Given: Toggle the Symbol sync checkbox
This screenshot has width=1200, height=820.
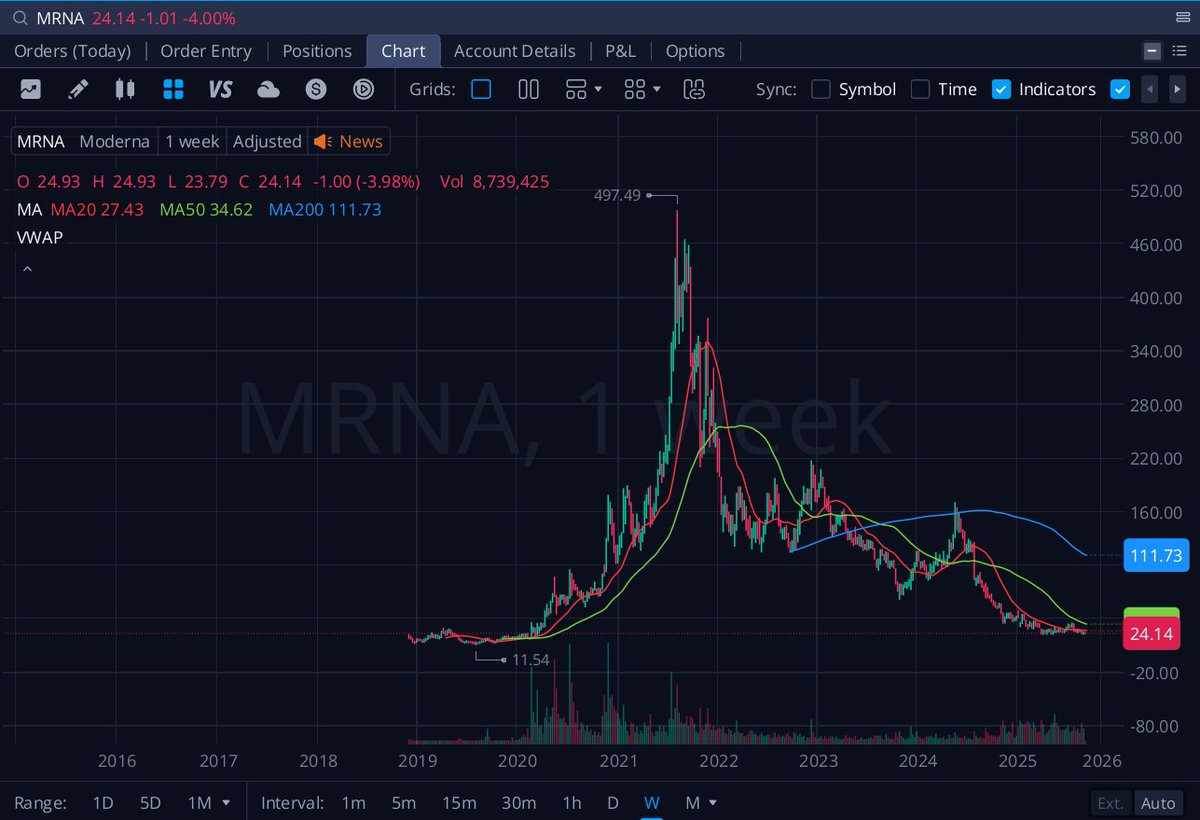Looking at the screenshot, I should click(821, 89).
